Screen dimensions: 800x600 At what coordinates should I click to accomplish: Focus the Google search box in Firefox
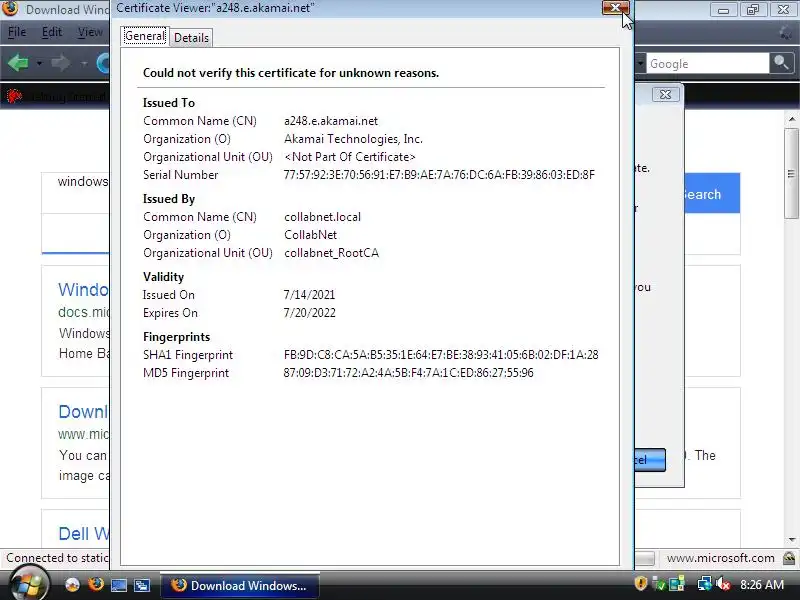[x=707, y=64]
